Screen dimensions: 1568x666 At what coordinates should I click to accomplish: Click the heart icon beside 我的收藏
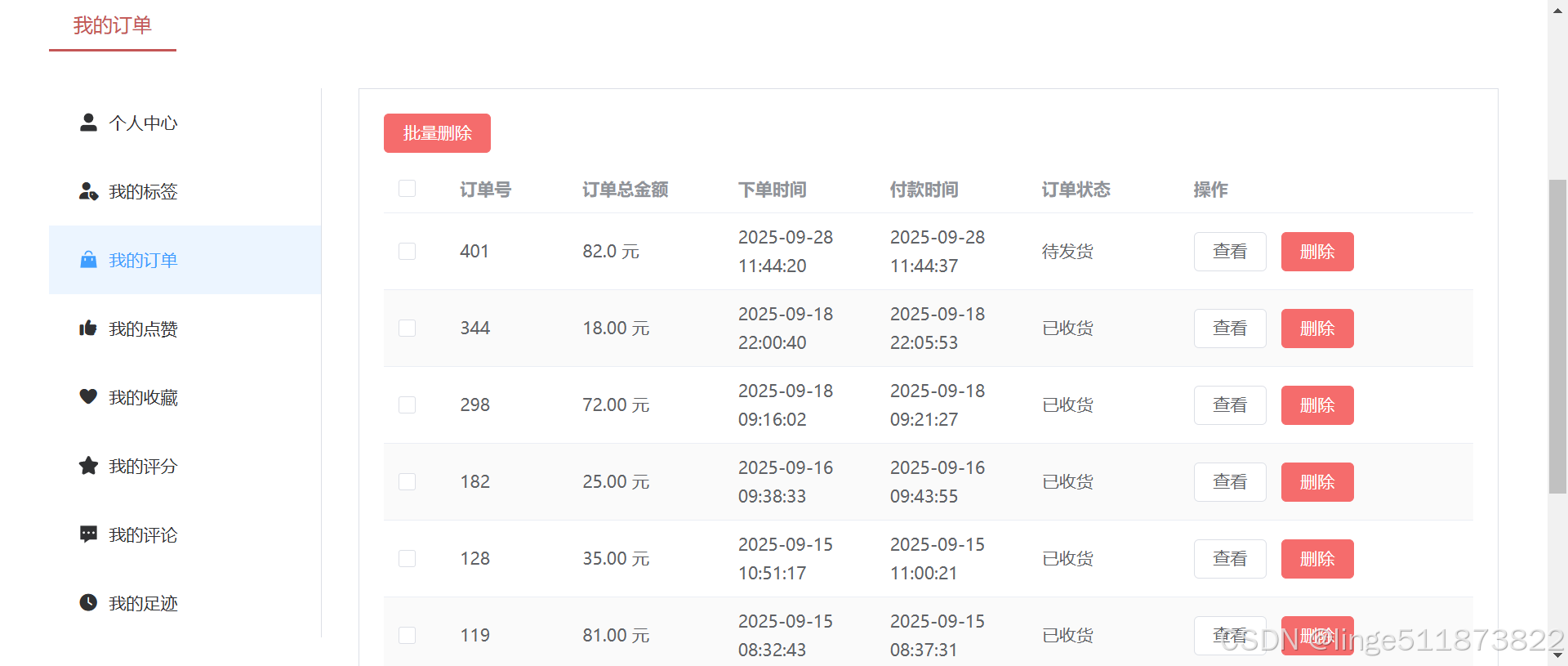point(88,397)
